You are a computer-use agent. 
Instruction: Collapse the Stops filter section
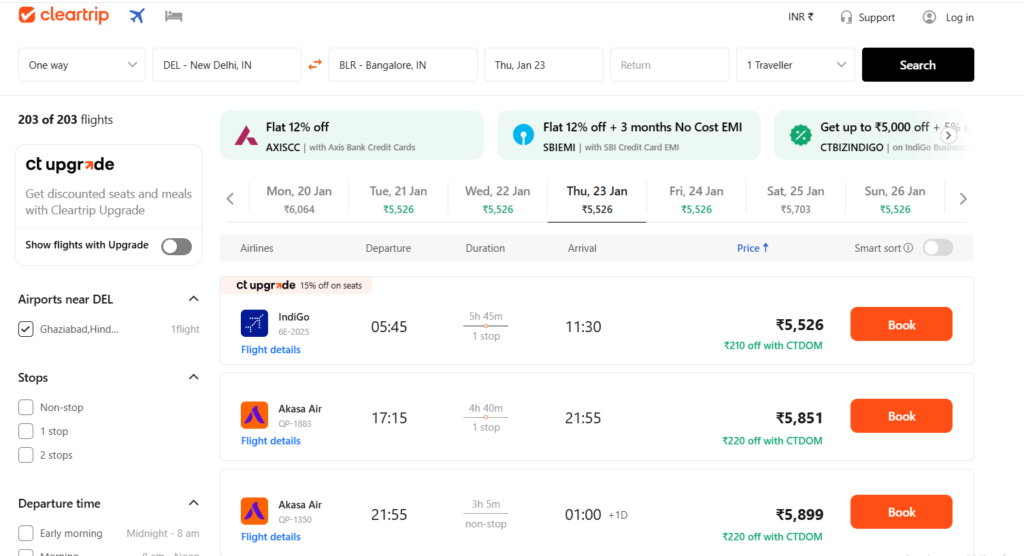(193, 377)
